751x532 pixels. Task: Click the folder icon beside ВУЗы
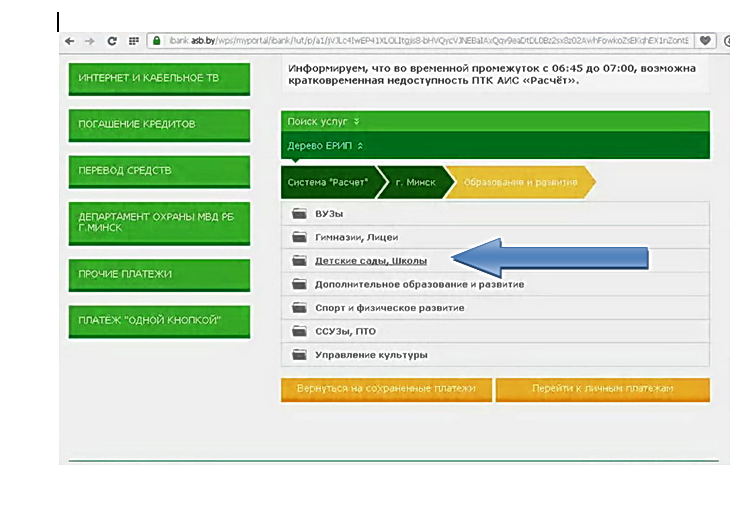click(x=299, y=214)
